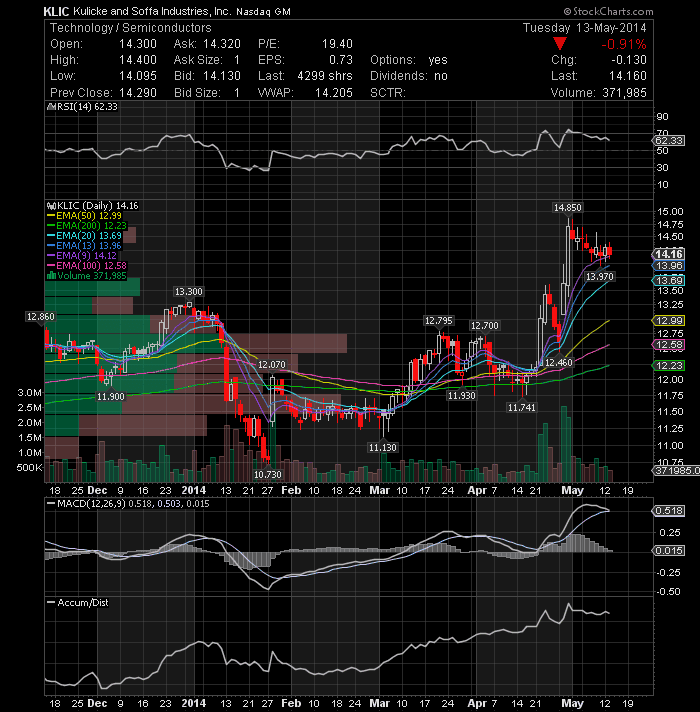The image size is (700, 712).
Task: Click the EPS value 0.73
Action: tap(341, 60)
